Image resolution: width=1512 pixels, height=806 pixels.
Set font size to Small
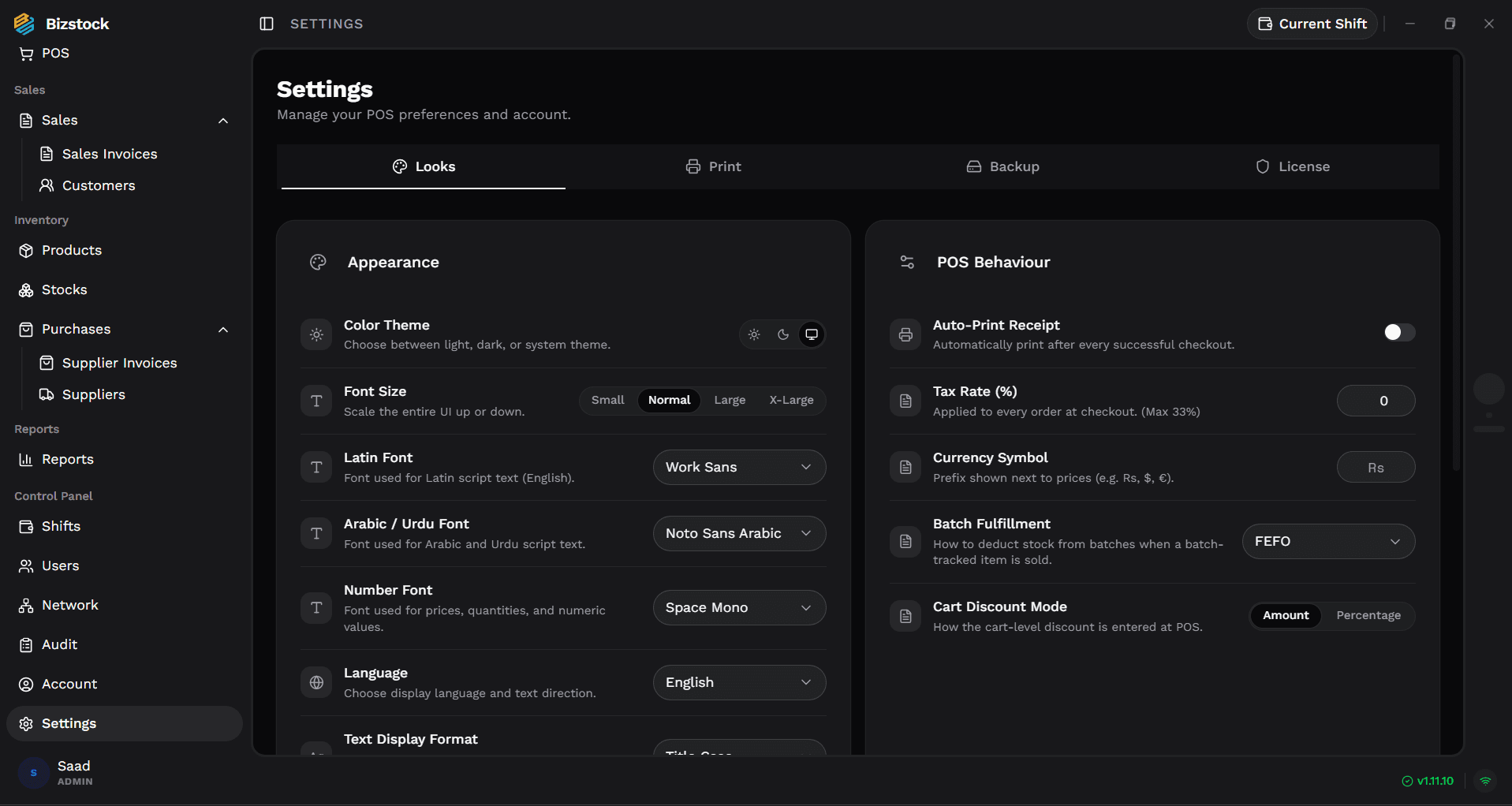[607, 400]
